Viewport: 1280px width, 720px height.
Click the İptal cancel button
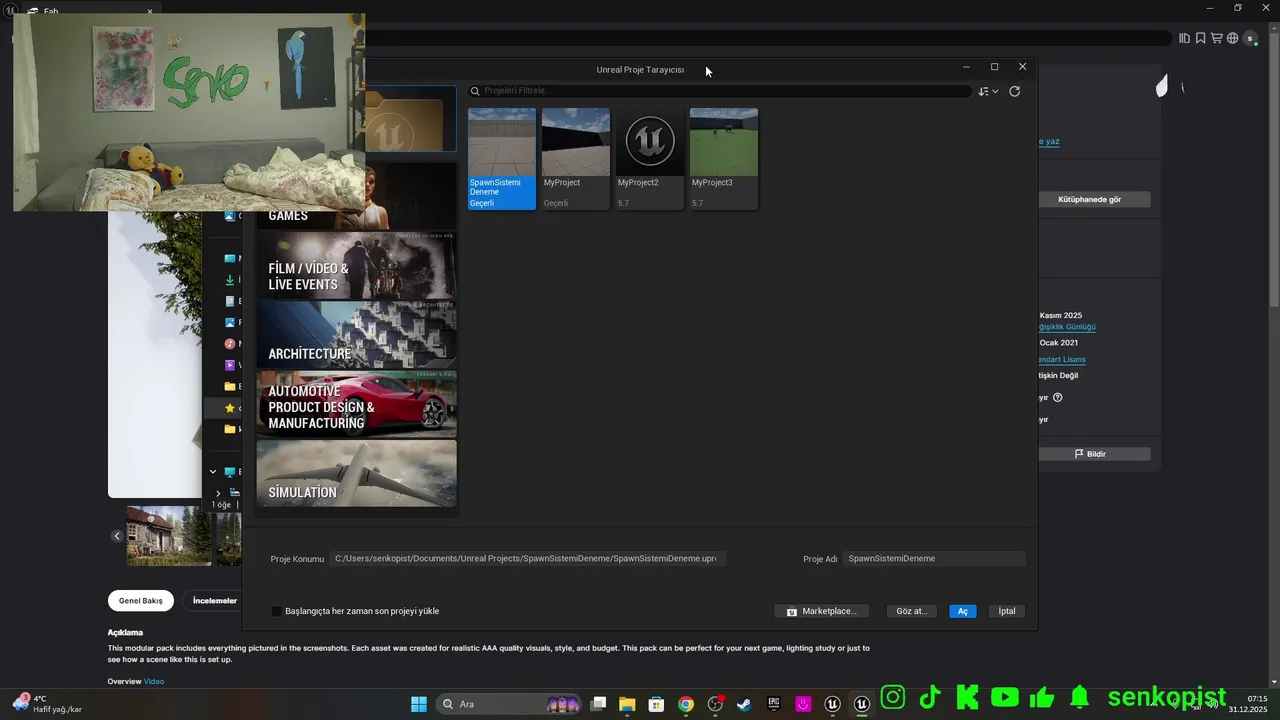point(1007,611)
